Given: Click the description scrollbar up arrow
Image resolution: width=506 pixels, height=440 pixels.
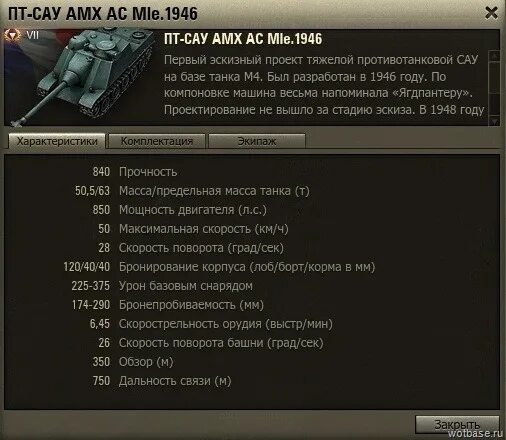Looking at the screenshot, I should coord(495,56).
